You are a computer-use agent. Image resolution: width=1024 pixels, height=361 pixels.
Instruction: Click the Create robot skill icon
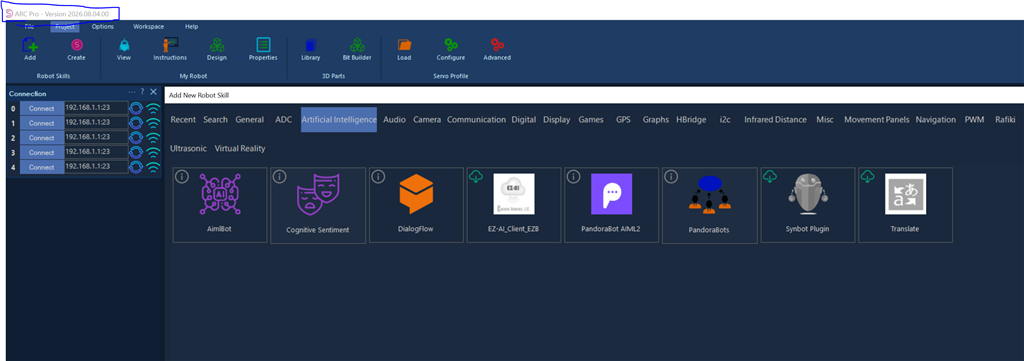(x=76, y=45)
